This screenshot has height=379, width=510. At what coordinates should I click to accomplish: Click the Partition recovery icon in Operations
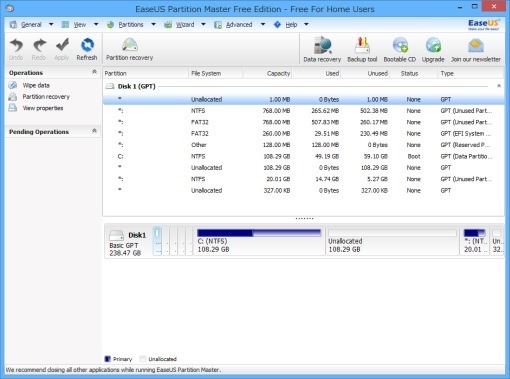pos(13,97)
